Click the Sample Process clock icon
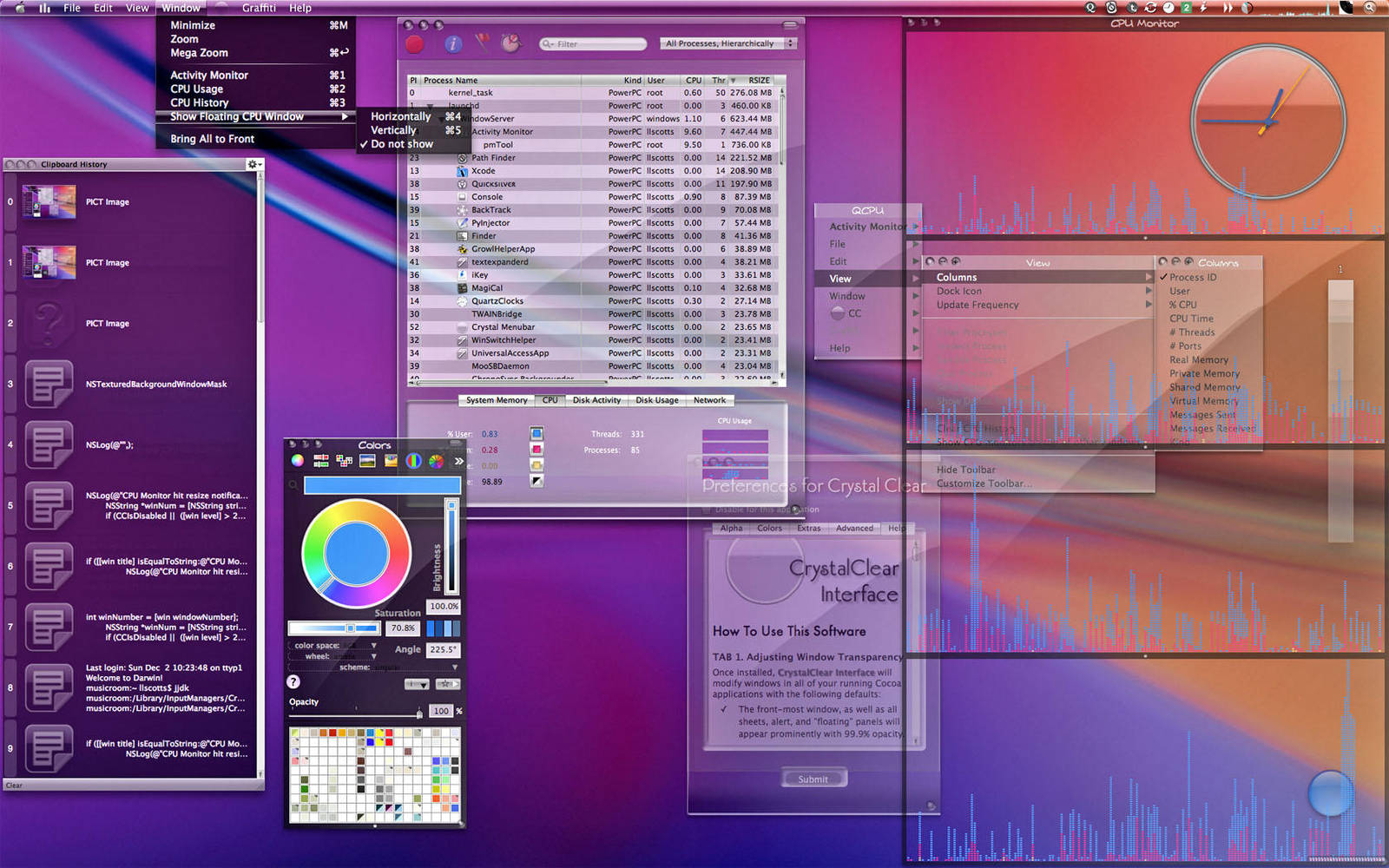Image resolution: width=1389 pixels, height=868 pixels. (510, 43)
